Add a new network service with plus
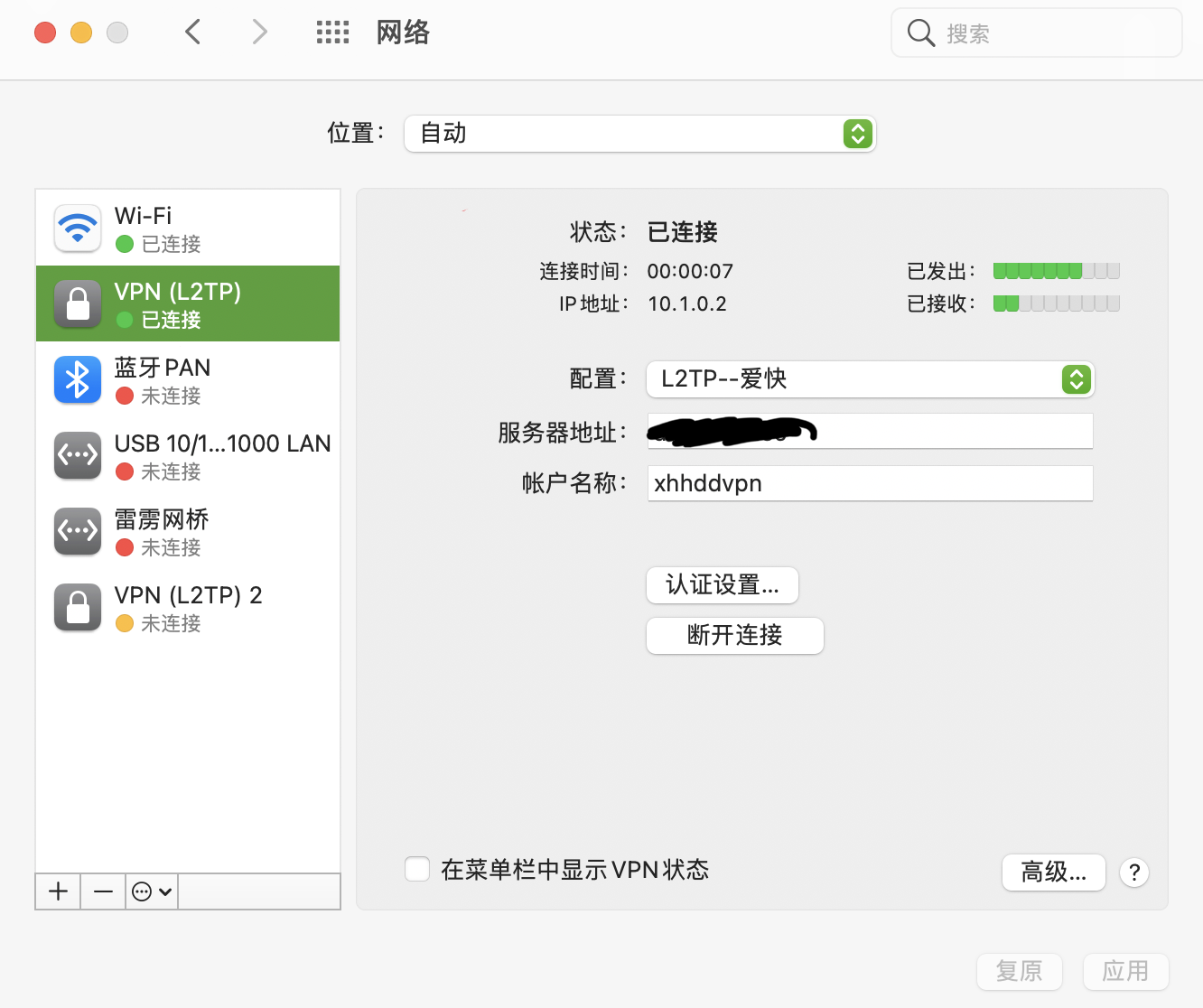Screen dimensions: 1203x1008 59,891
